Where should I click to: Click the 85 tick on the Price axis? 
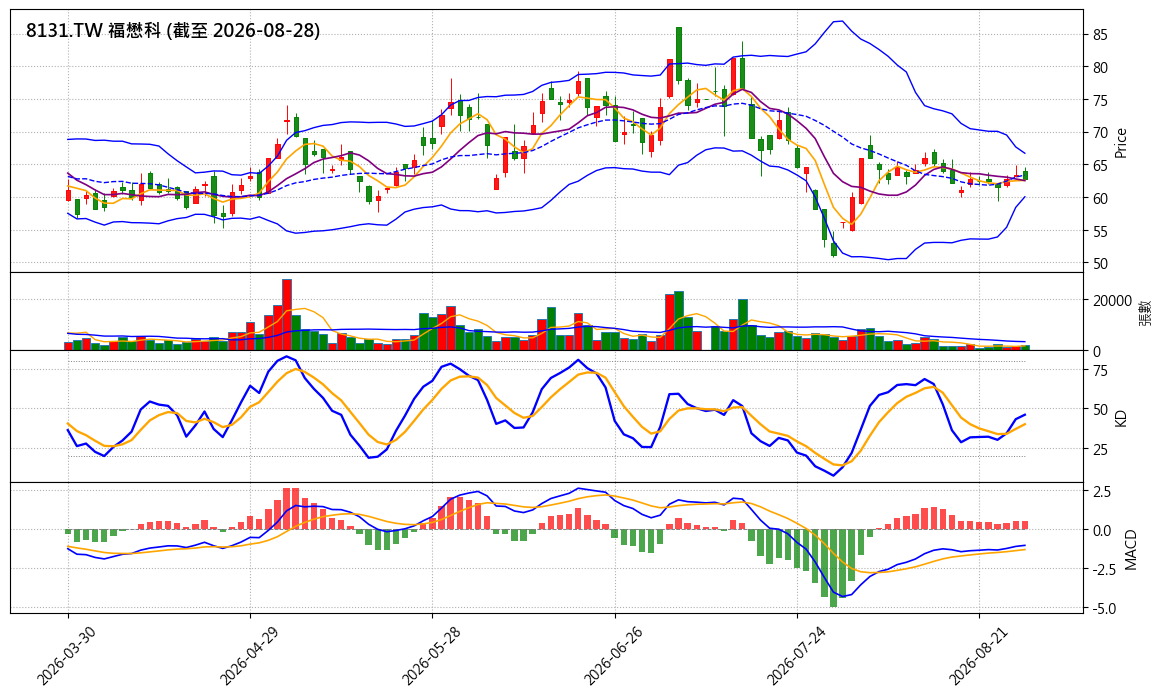[x=1100, y=35]
